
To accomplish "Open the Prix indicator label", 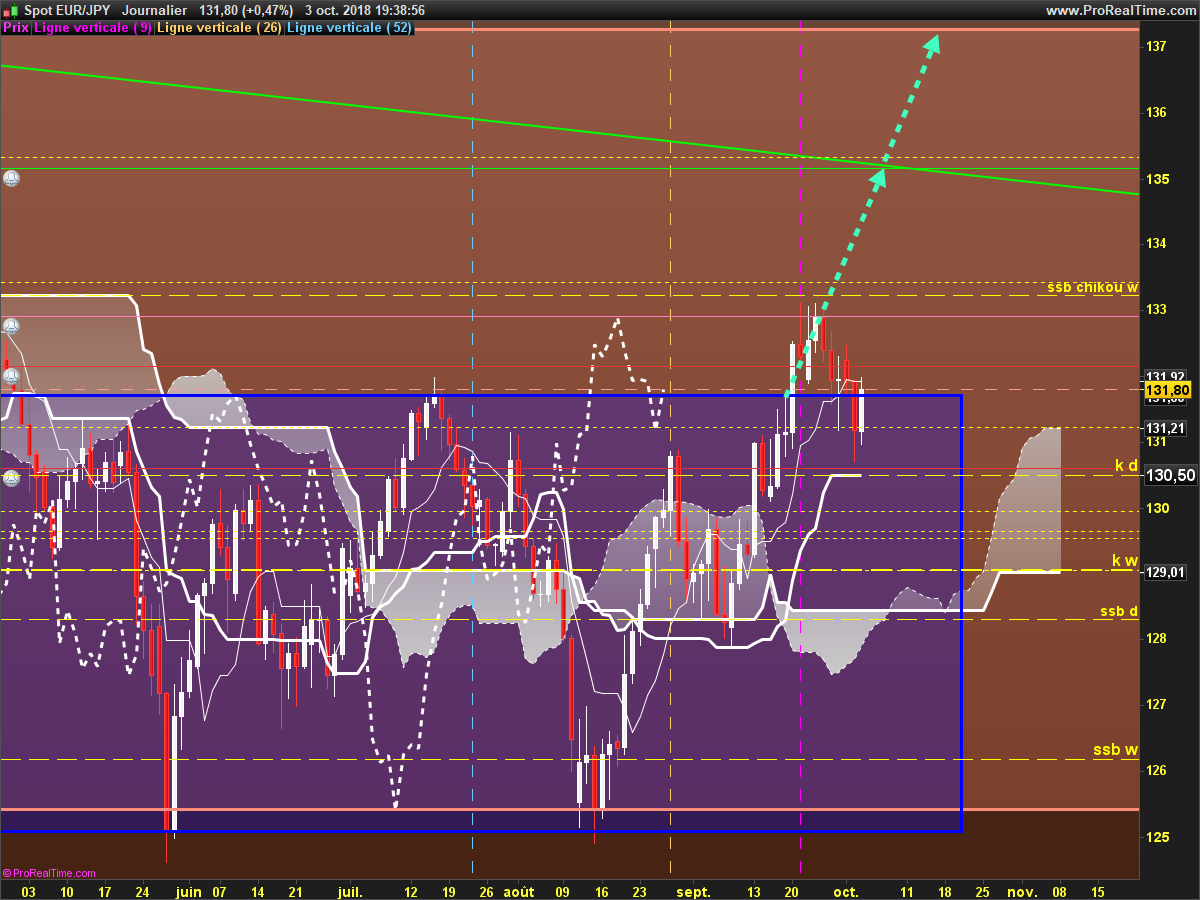I will [x=15, y=28].
